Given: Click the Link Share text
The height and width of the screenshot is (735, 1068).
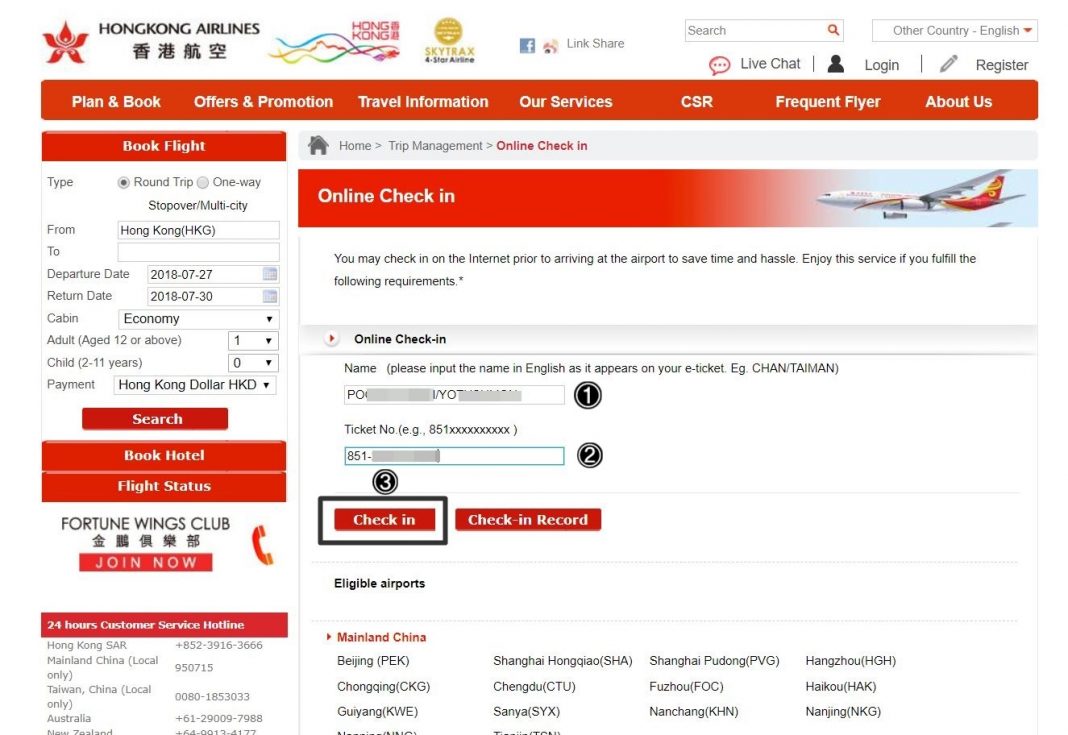Looking at the screenshot, I should click(595, 44).
